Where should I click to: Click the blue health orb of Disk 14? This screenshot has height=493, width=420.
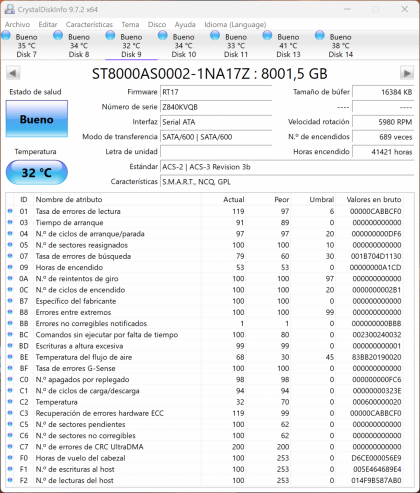point(320,35)
